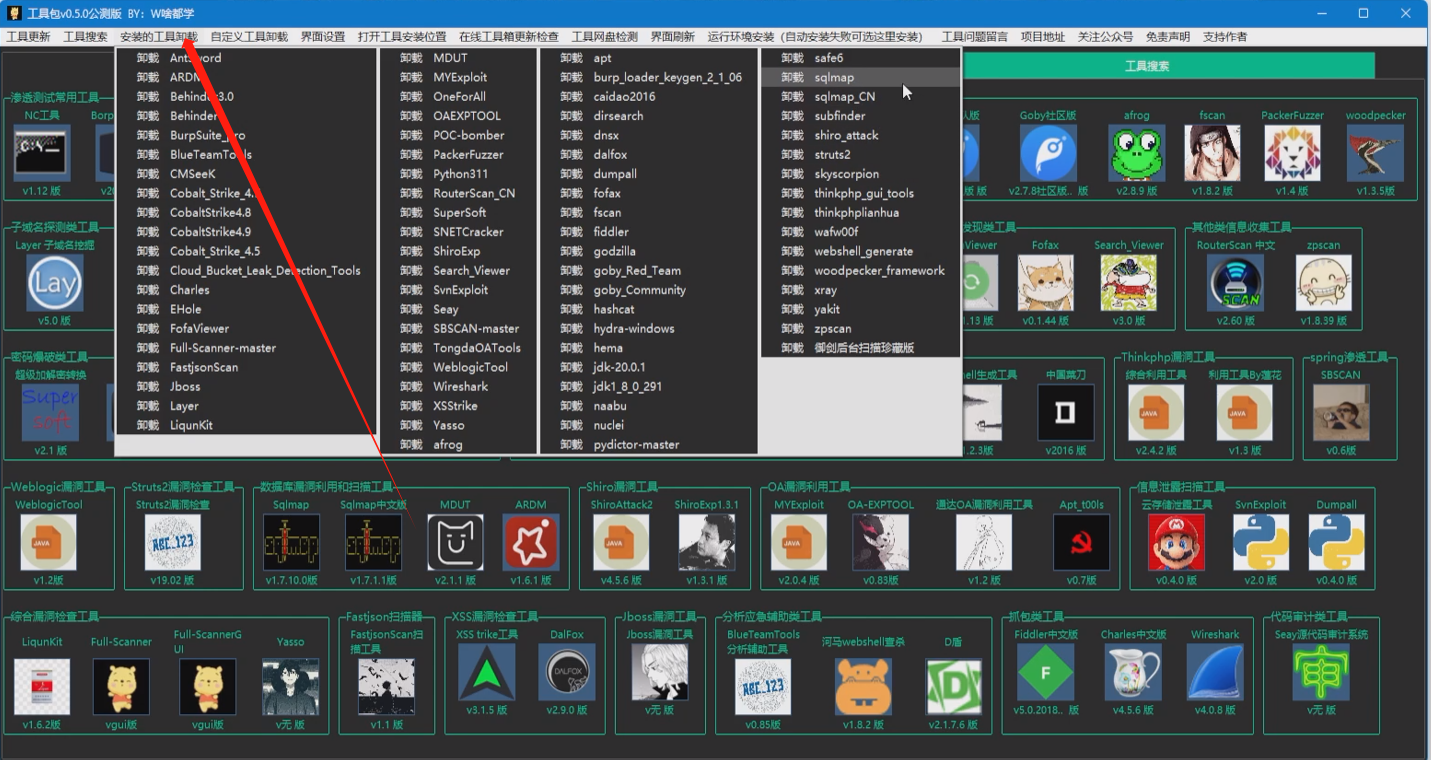Open the LiqunKit tool icon

(42, 686)
